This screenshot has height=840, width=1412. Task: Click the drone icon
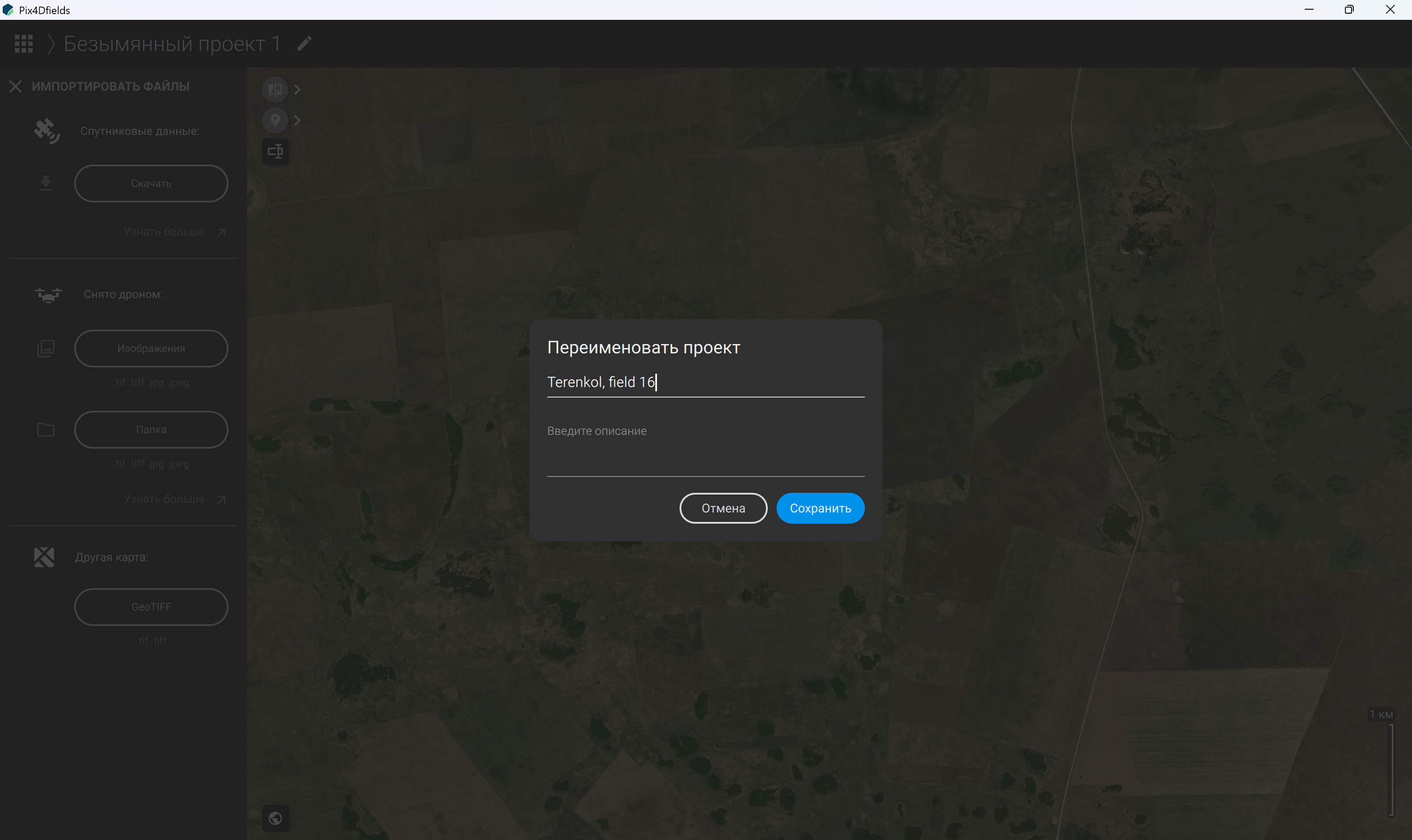coord(48,295)
